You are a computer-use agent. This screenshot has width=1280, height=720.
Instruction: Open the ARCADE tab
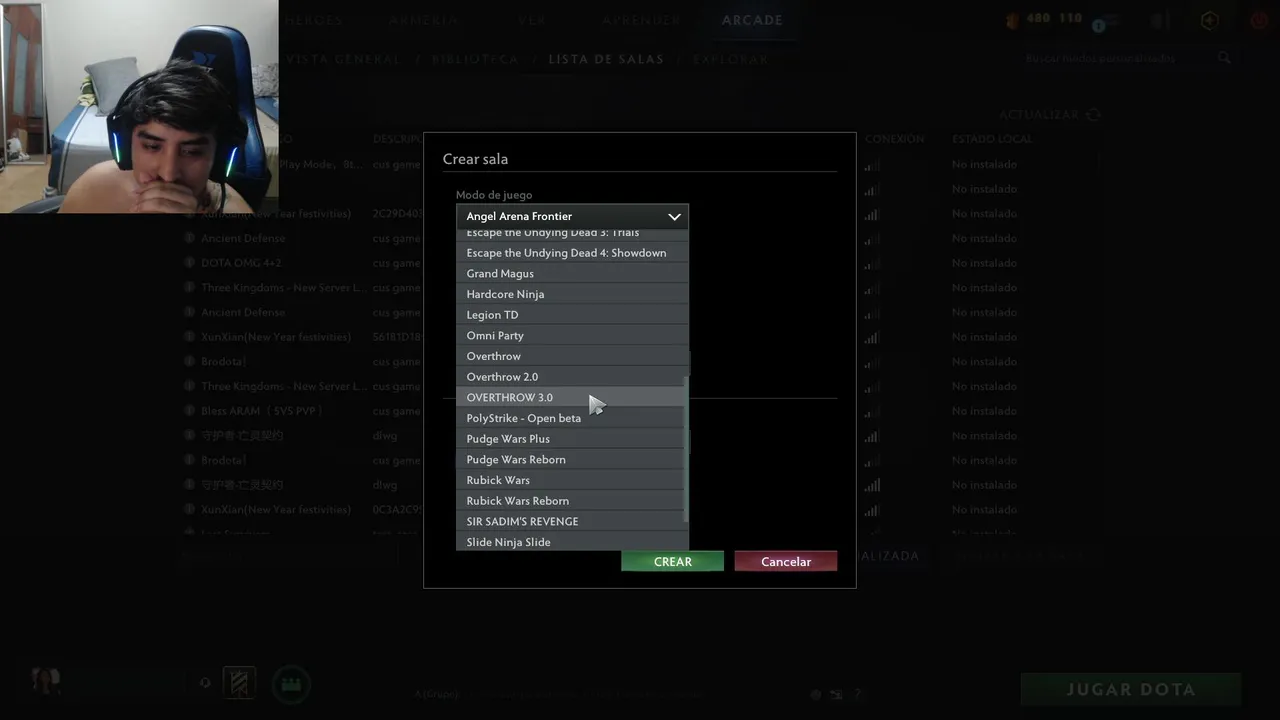tap(752, 20)
